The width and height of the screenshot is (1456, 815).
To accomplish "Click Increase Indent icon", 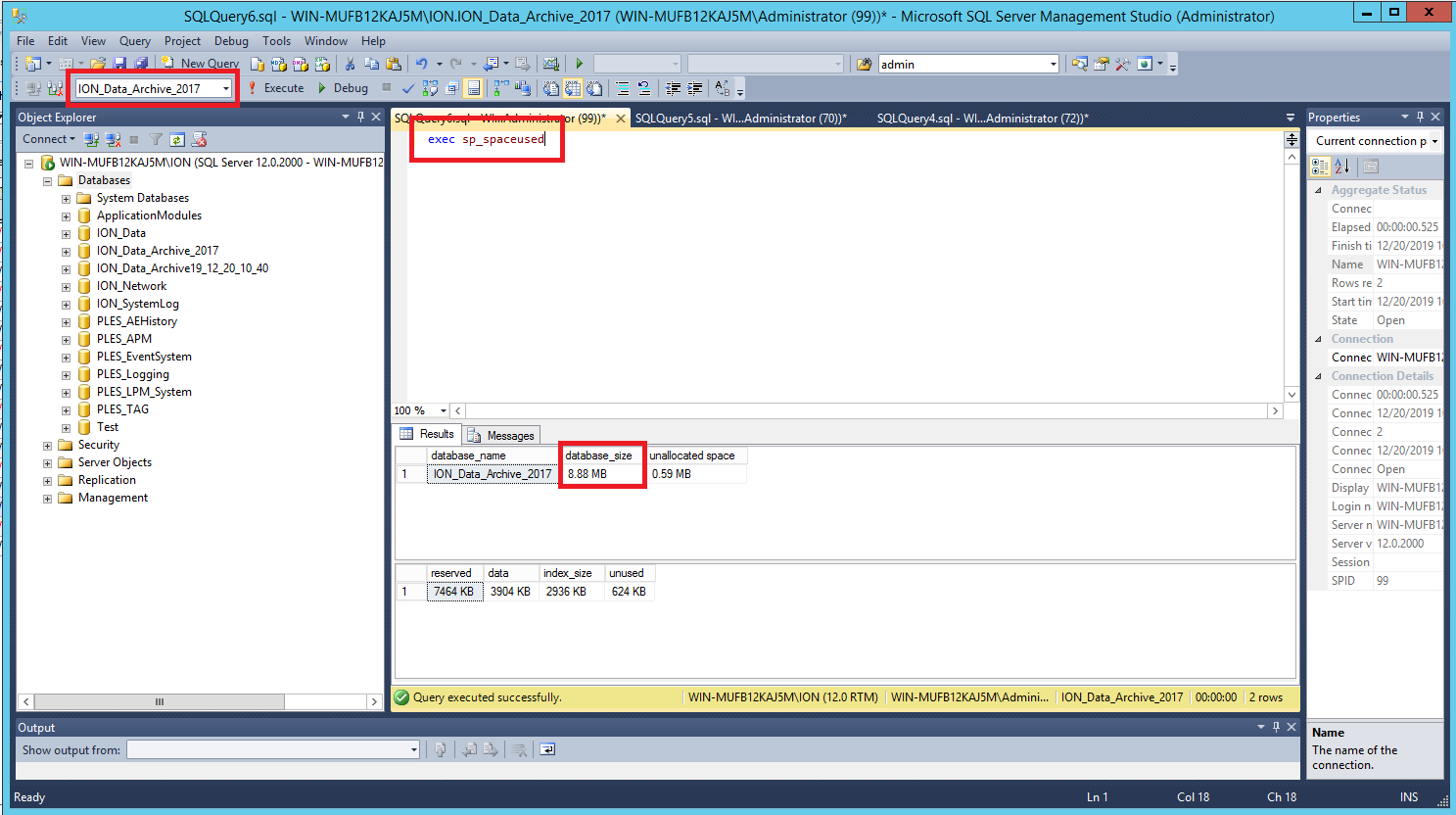I will click(x=695, y=88).
